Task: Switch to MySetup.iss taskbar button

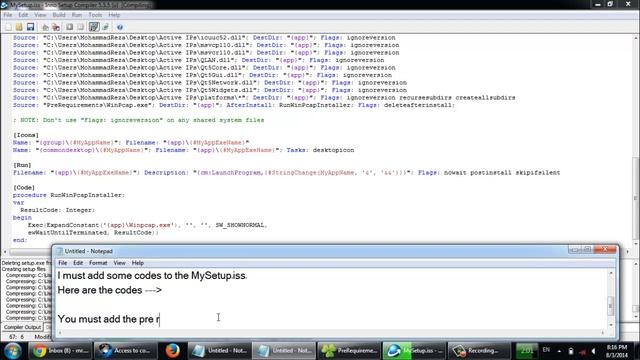Action: tap(414, 351)
